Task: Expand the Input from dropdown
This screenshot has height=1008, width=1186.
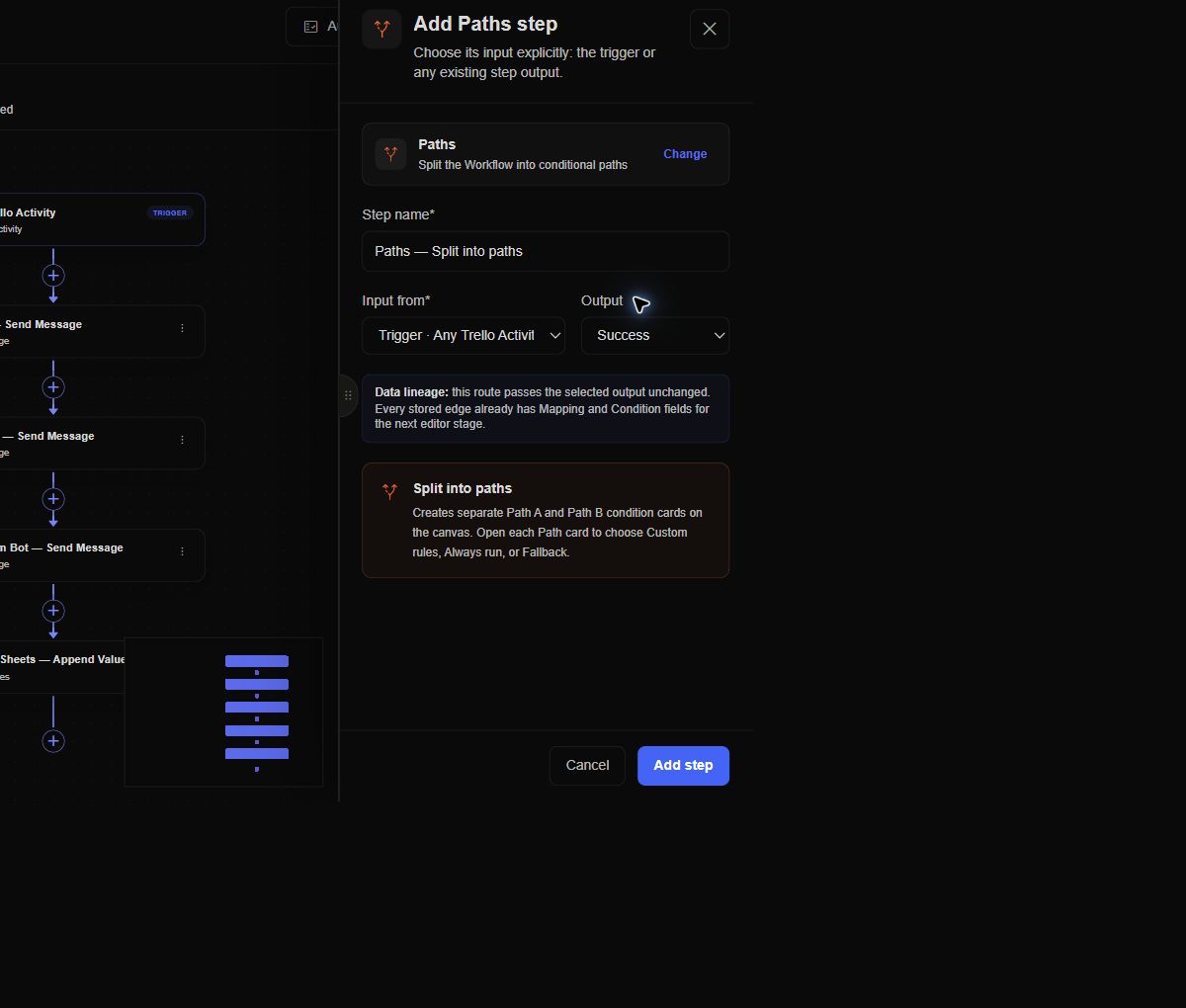Action: 464,336
